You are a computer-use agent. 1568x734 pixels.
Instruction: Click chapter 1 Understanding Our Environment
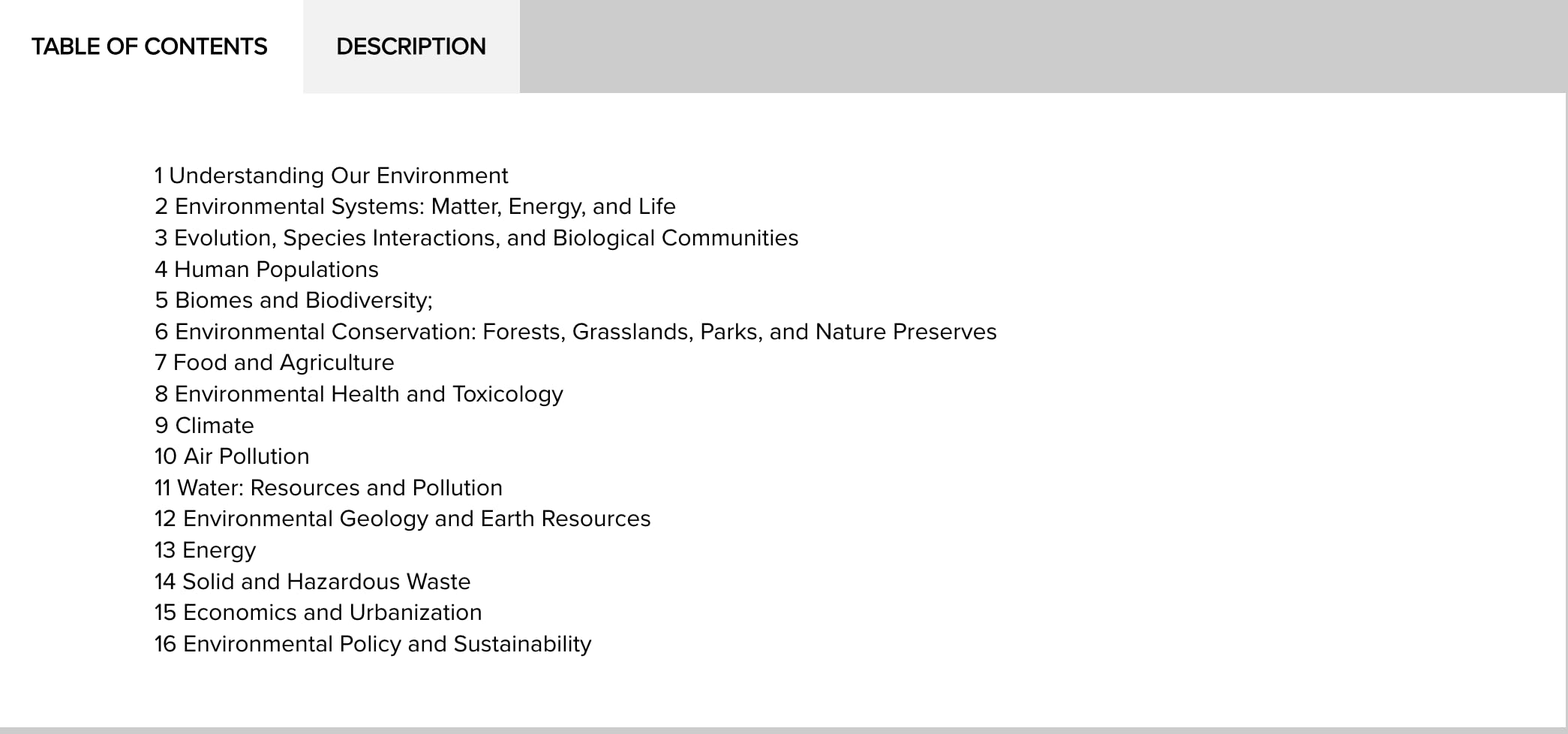[x=331, y=176]
